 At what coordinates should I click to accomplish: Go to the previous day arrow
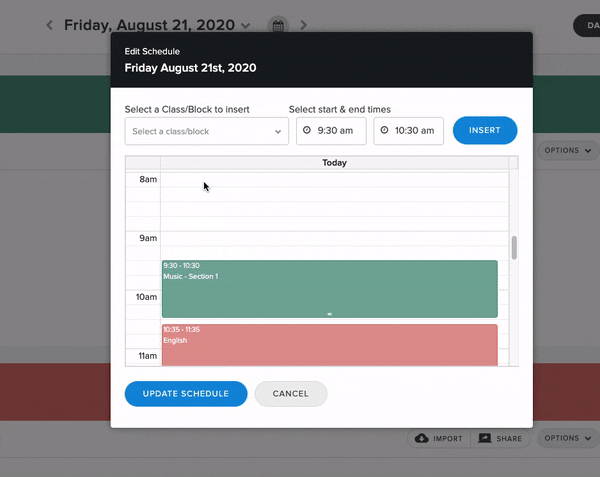tap(49, 25)
